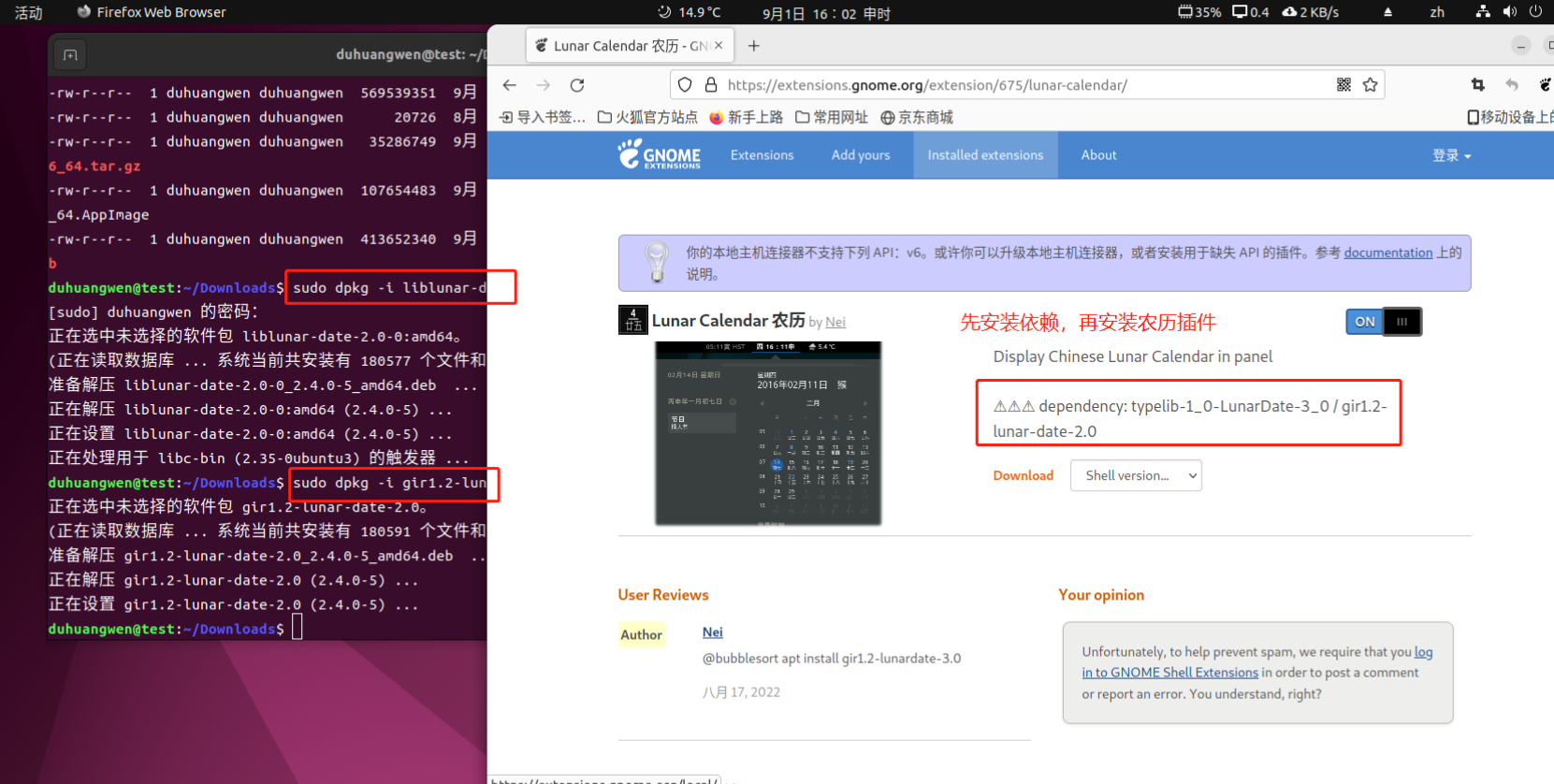The width and height of the screenshot is (1554, 784).
Task: Click the terminal new tab icon
Action: click(x=70, y=55)
